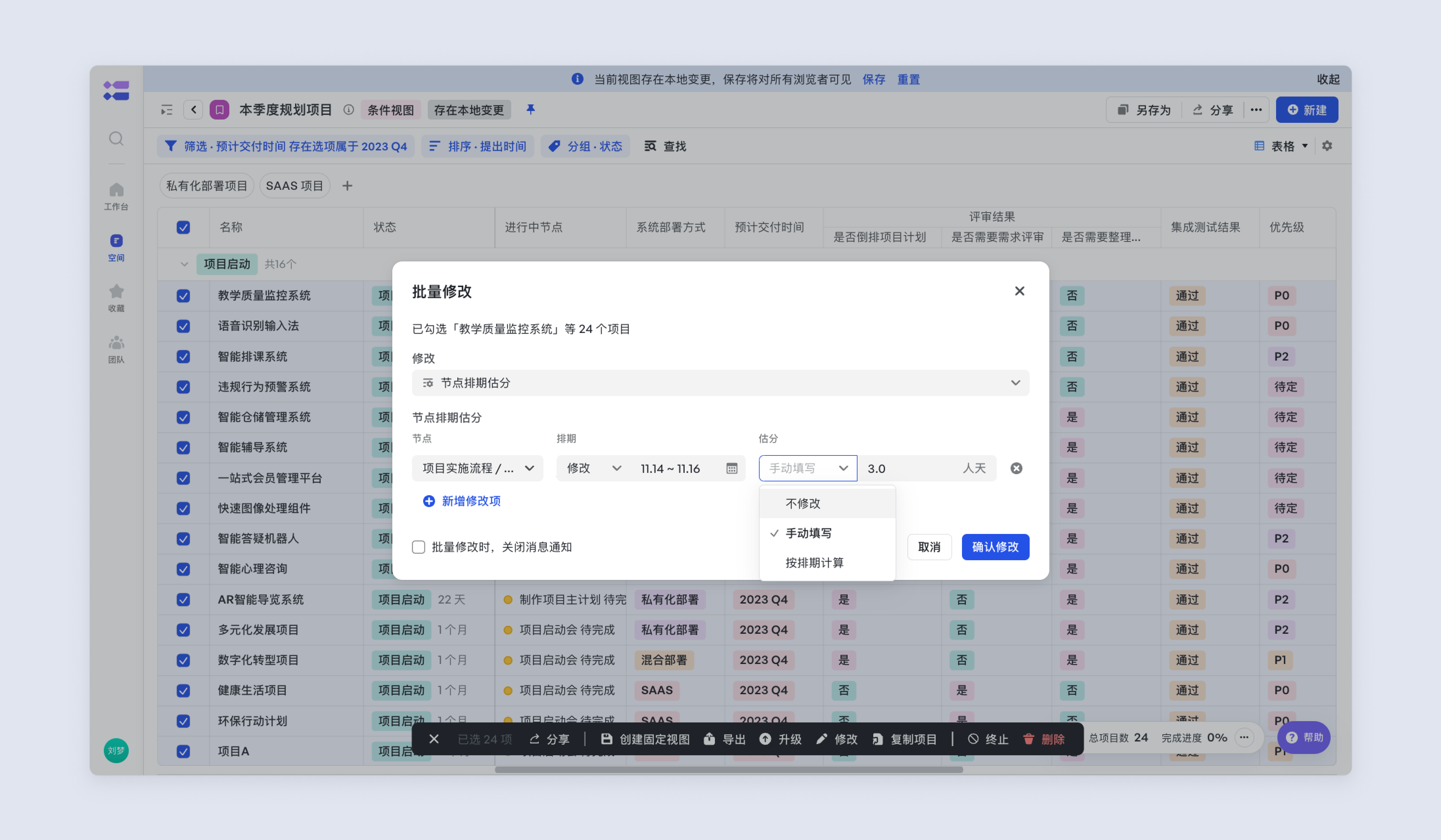Open the ellipsis next to 完成进度

[x=1244, y=737]
